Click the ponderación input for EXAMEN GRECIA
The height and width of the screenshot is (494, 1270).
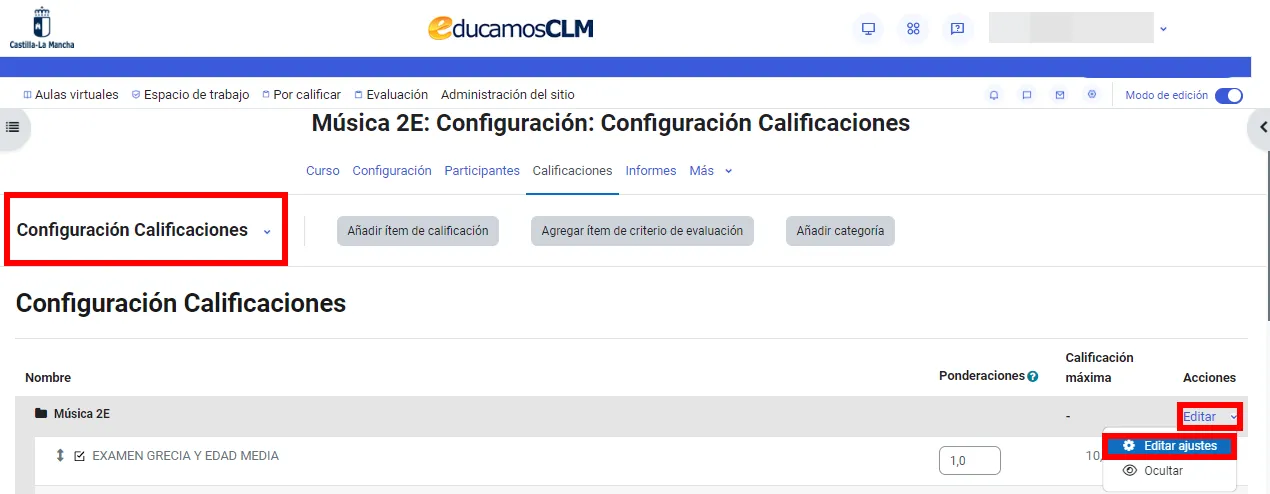click(x=970, y=460)
